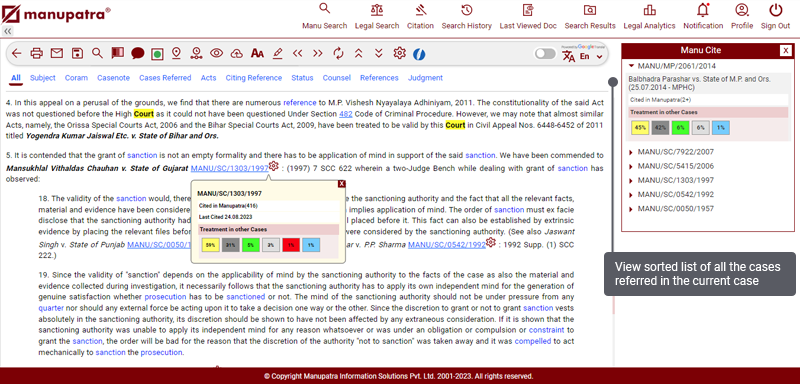Click the red 1% treatment swatch in popup
Viewport: 800px width, 384px height.
point(291,245)
